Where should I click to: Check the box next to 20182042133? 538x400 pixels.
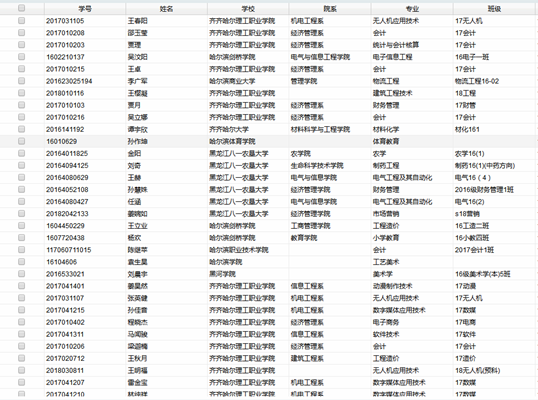[21, 213]
